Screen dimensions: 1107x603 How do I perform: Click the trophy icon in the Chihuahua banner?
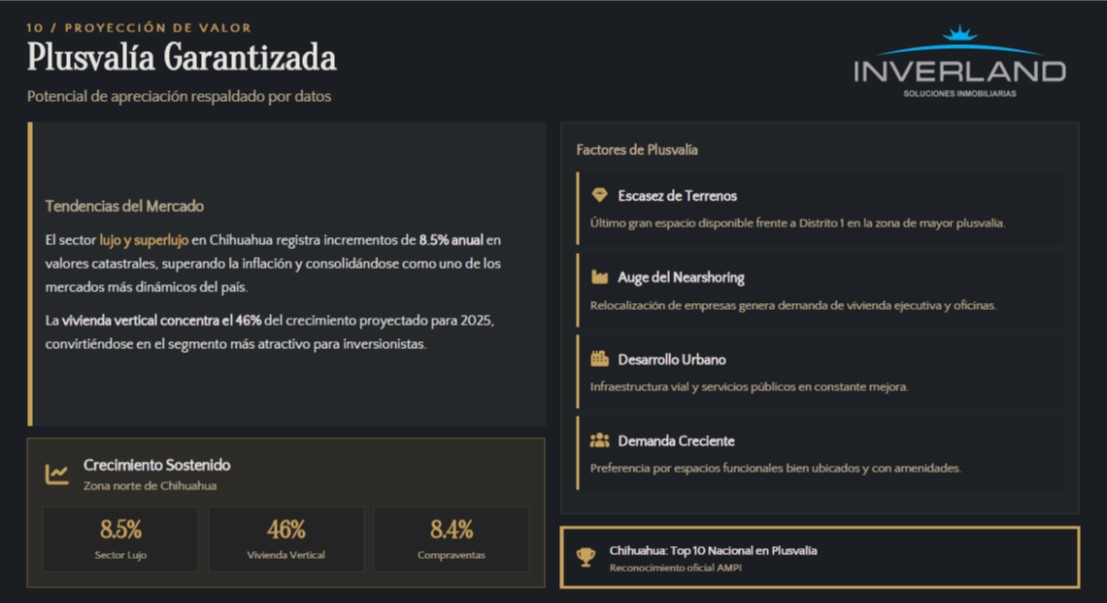coord(586,557)
